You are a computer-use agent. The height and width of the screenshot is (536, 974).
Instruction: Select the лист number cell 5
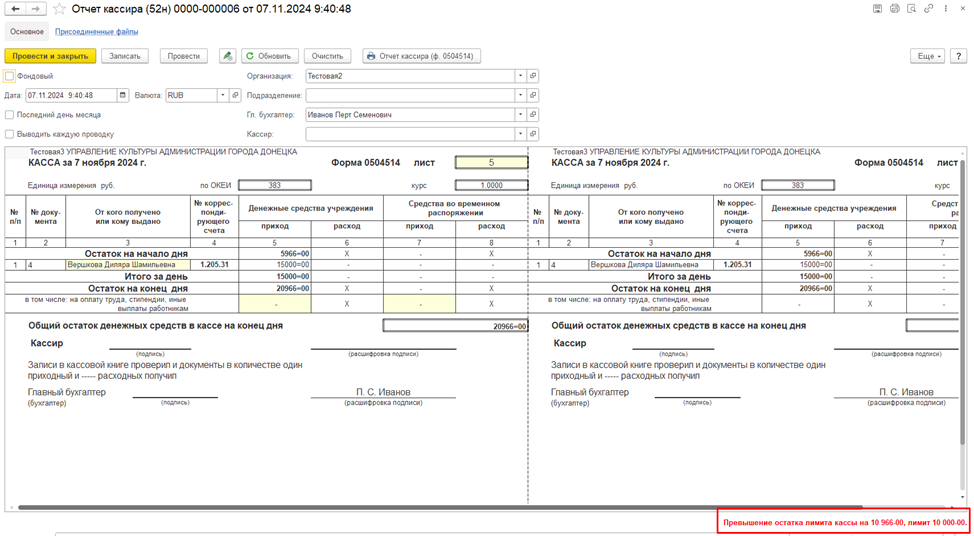(491, 163)
